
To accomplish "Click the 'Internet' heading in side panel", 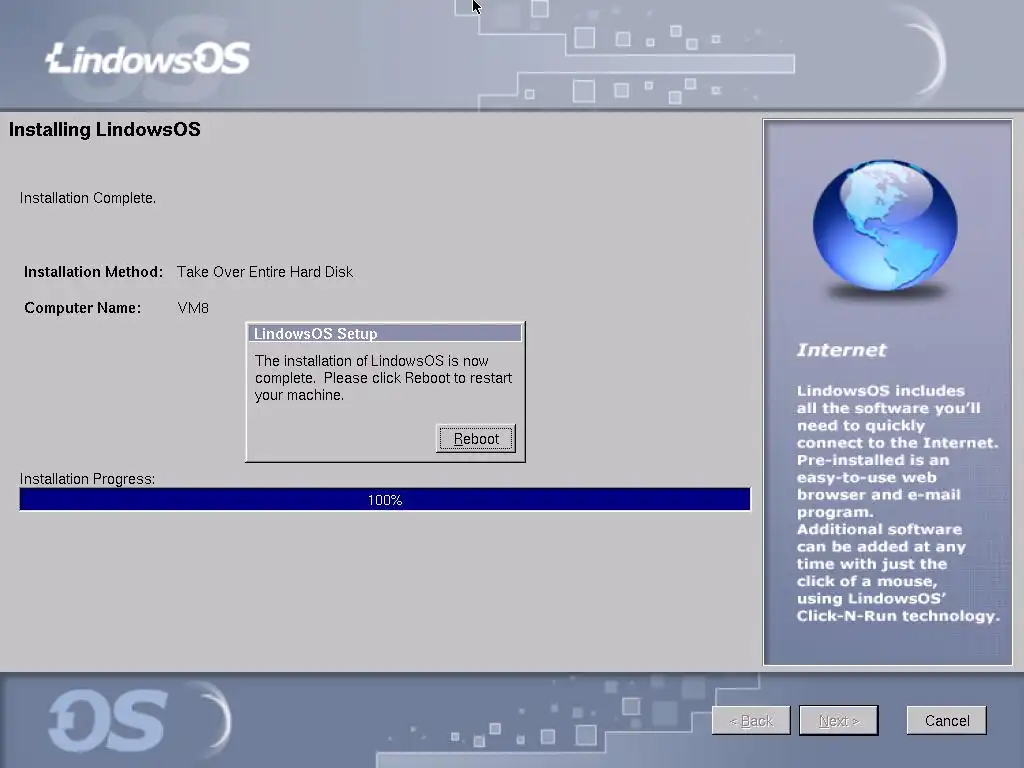I will (x=841, y=350).
